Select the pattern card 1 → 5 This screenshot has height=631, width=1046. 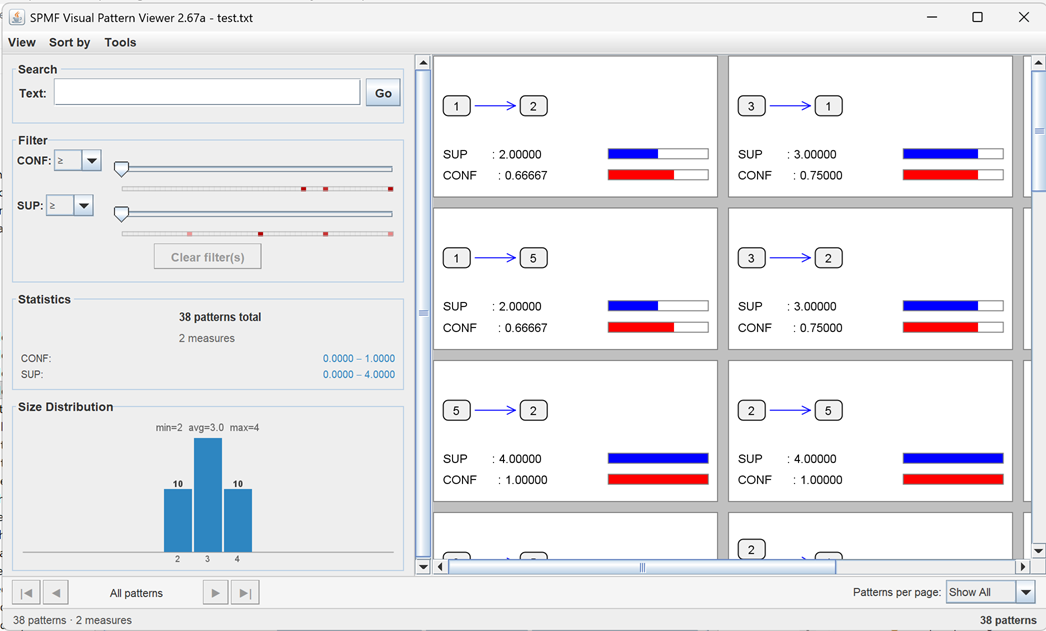575,278
